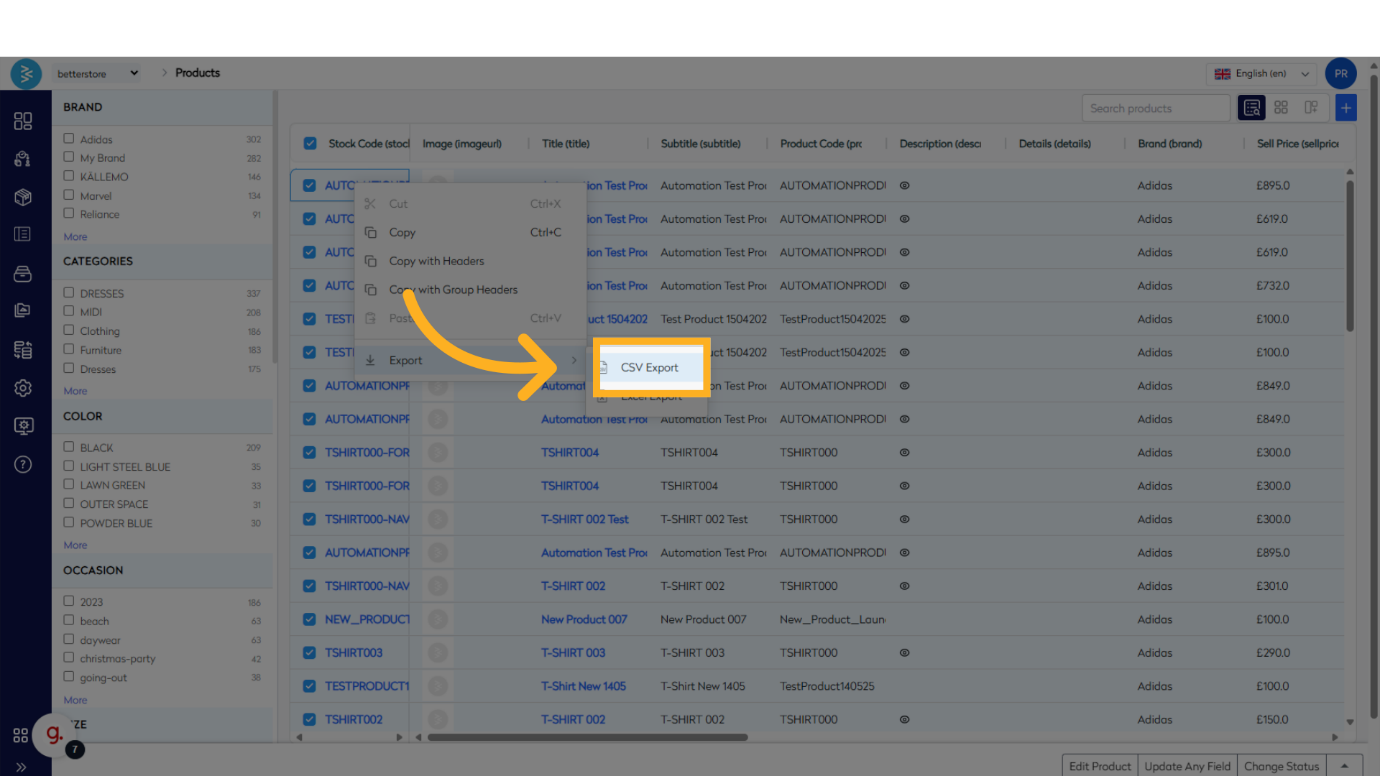Click the blue plus add product button
The height and width of the screenshot is (776, 1380).
1346,108
